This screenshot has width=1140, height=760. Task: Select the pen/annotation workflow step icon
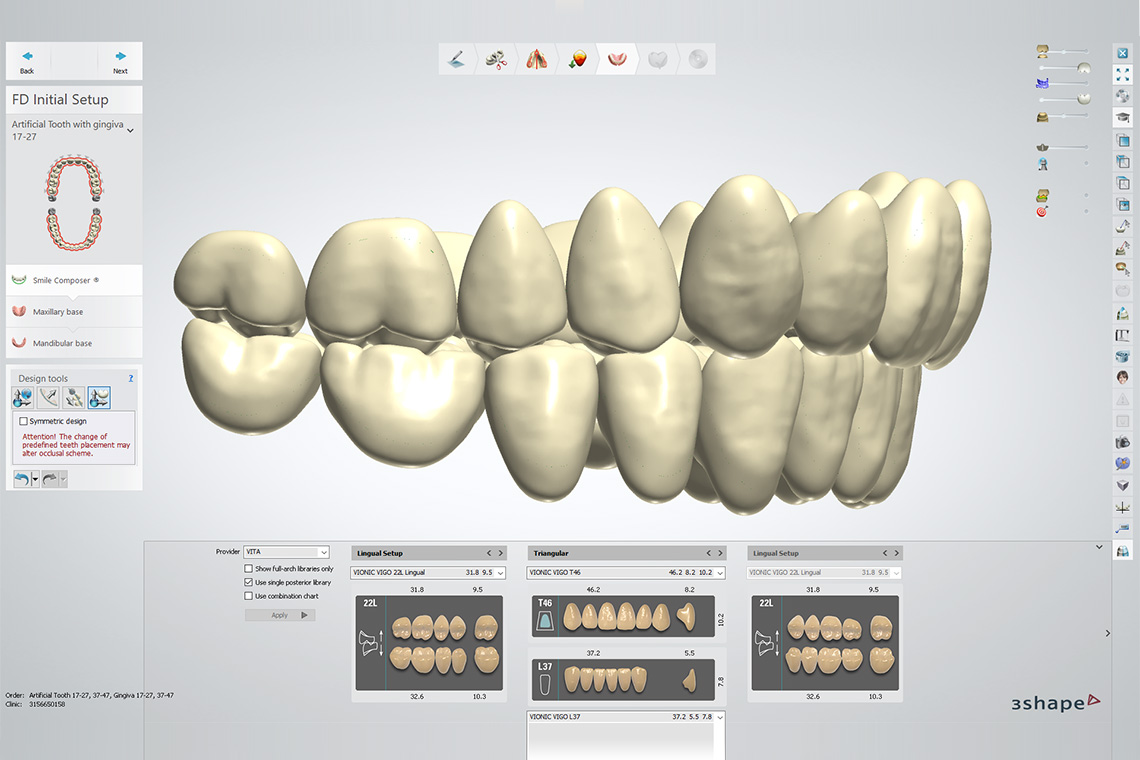tap(456, 58)
